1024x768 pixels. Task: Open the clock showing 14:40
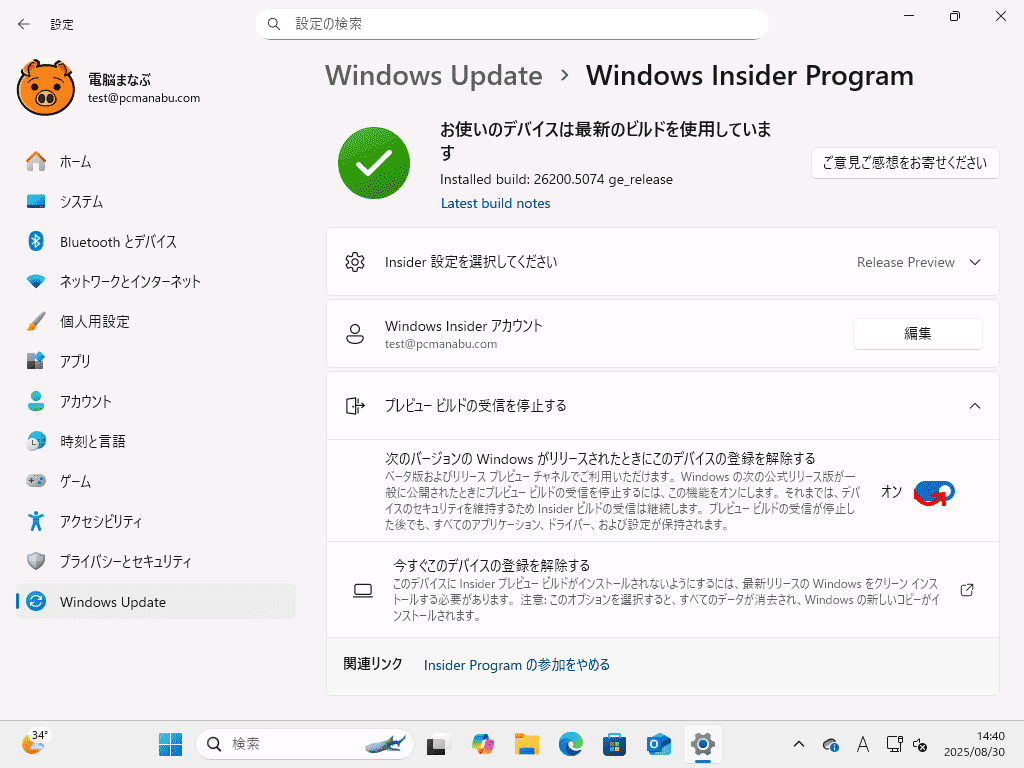pos(974,744)
